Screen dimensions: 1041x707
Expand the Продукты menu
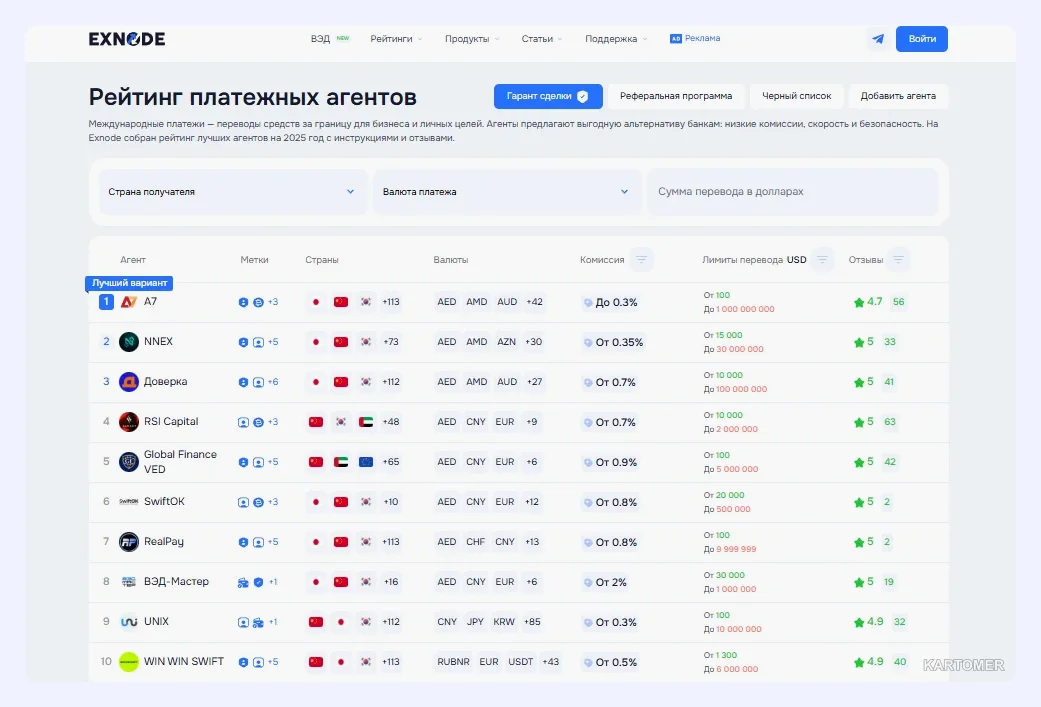tap(472, 39)
